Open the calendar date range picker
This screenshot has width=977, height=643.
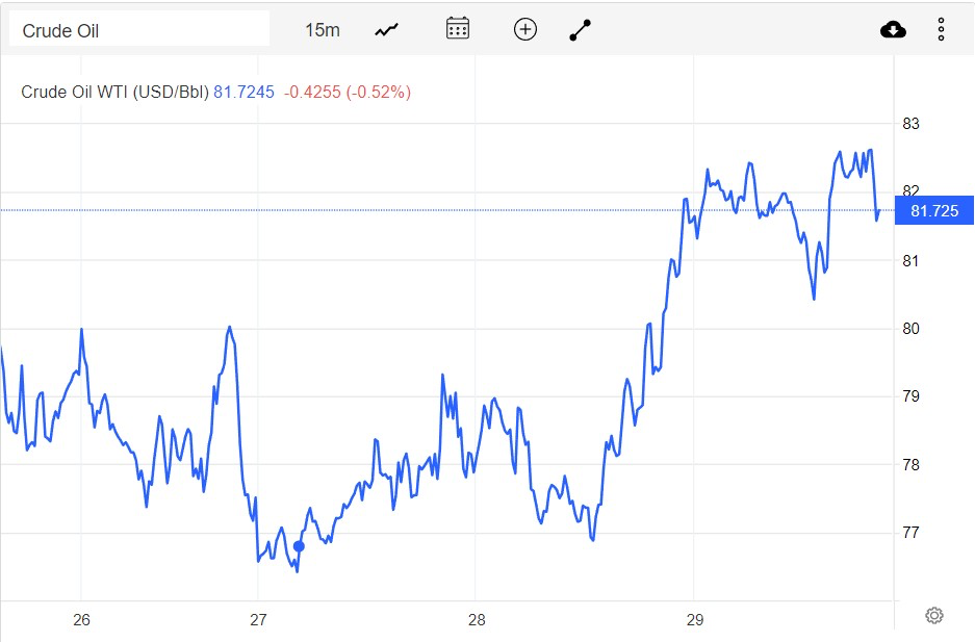coord(457,29)
